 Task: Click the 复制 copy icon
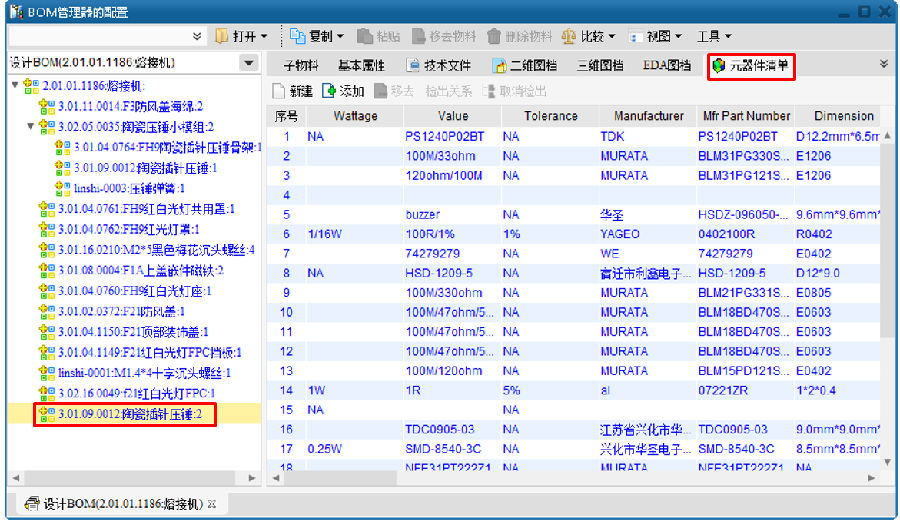(297, 36)
